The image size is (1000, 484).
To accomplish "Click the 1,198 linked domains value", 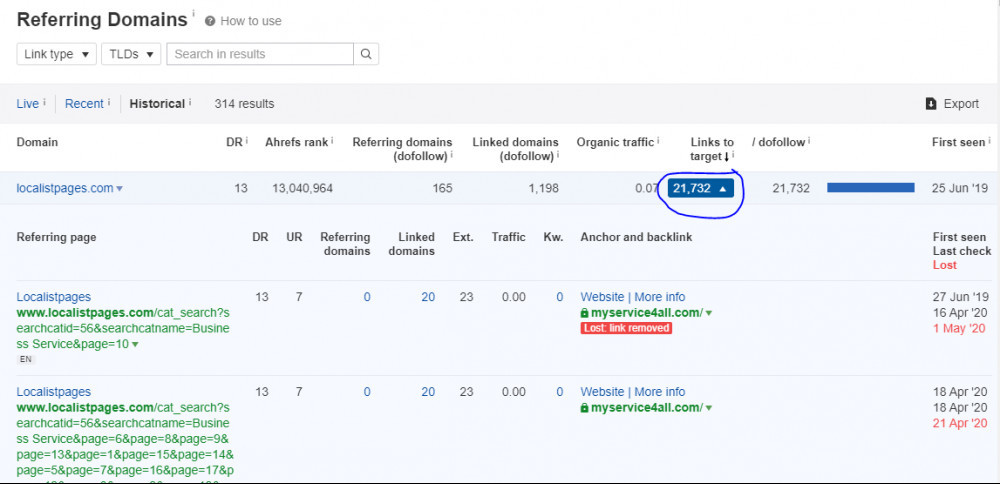I will pyautogui.click(x=543, y=188).
